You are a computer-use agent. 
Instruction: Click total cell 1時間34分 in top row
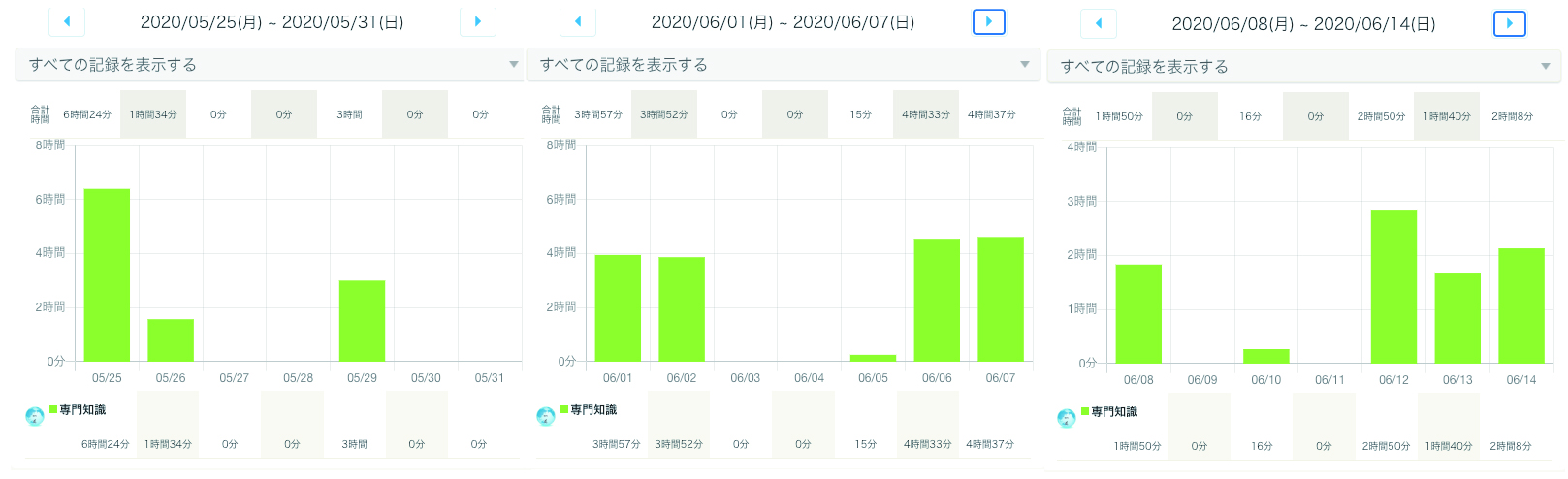click(153, 114)
